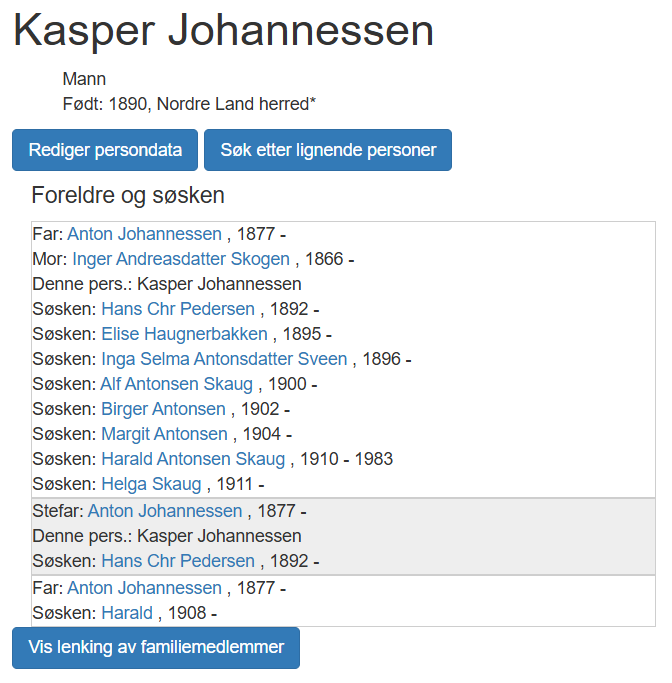Open sibling Harald born 1908 link
The image size is (672, 683).
(127, 613)
